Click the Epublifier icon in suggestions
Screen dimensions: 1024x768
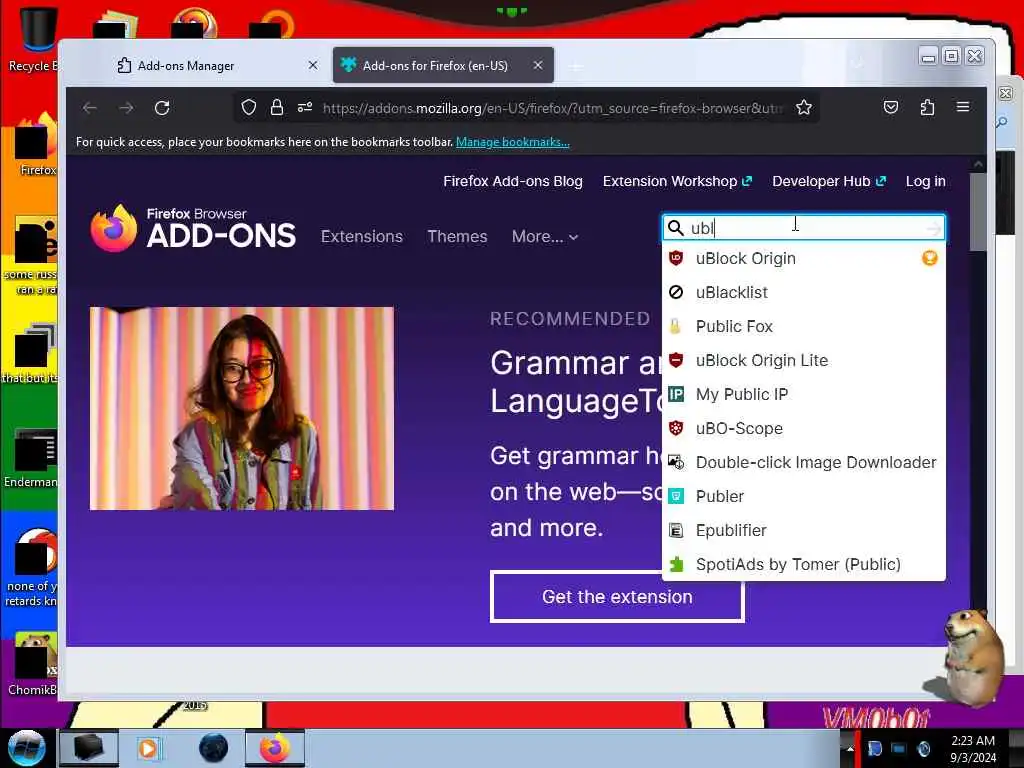[x=676, y=530]
